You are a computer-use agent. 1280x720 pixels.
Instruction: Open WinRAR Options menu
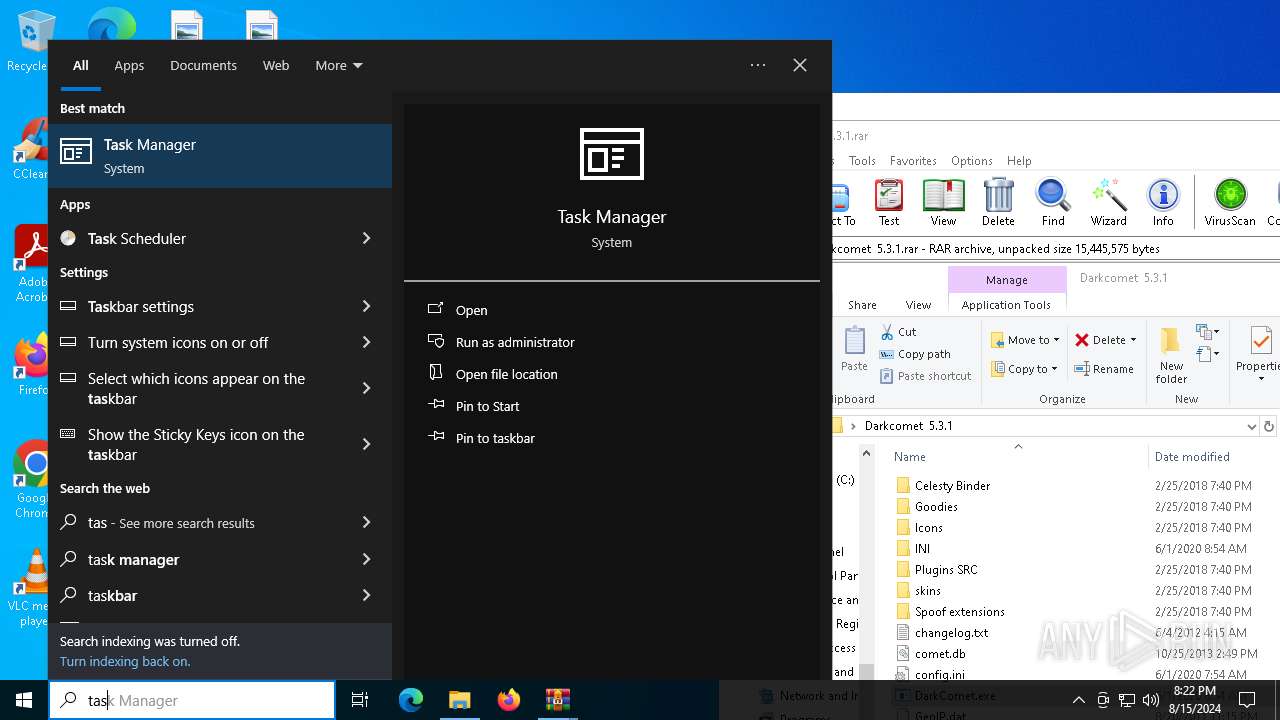972,160
